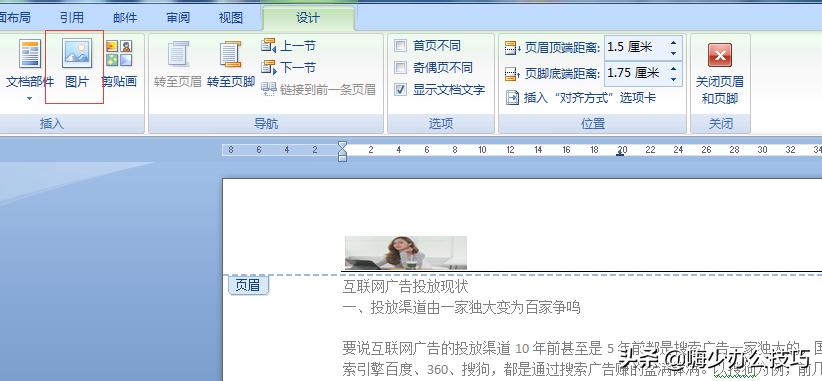Click 链接到前一条页眉 option
822x381 pixels.
[x=318, y=90]
